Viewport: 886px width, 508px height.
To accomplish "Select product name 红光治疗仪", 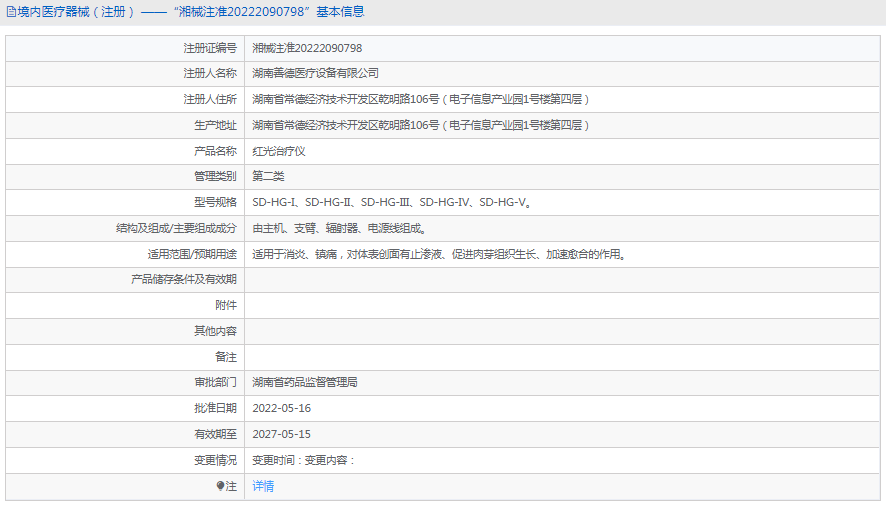I will coord(279,151).
